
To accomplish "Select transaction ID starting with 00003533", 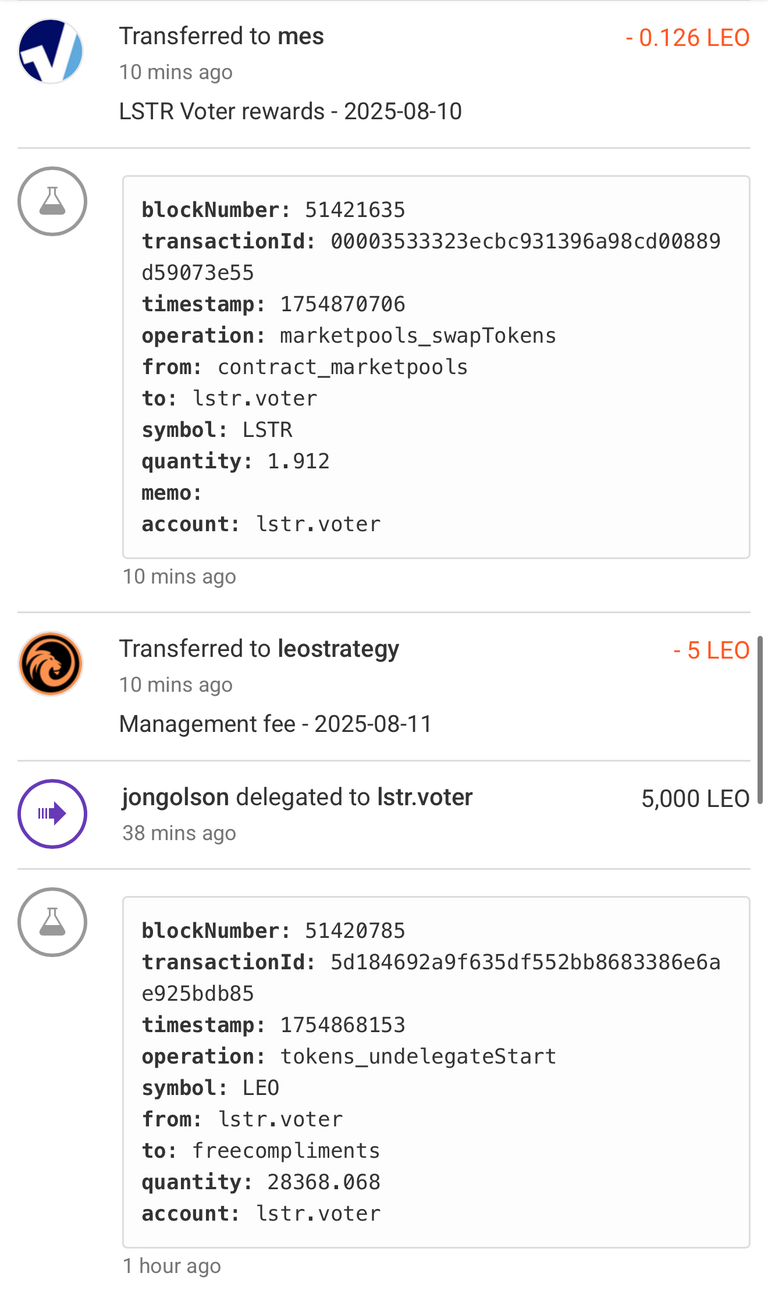I will (430, 257).
